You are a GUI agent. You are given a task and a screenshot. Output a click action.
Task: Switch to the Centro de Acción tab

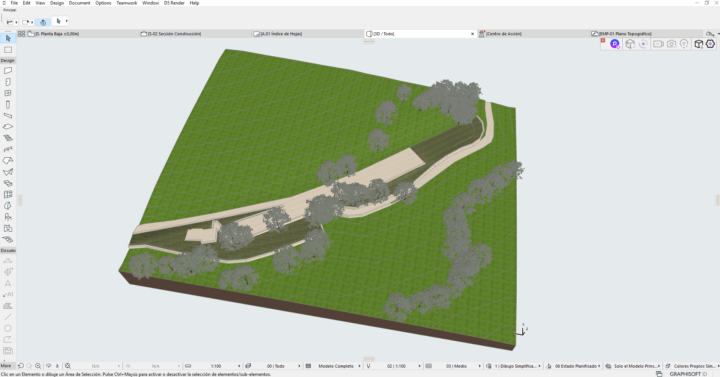[x=534, y=34]
